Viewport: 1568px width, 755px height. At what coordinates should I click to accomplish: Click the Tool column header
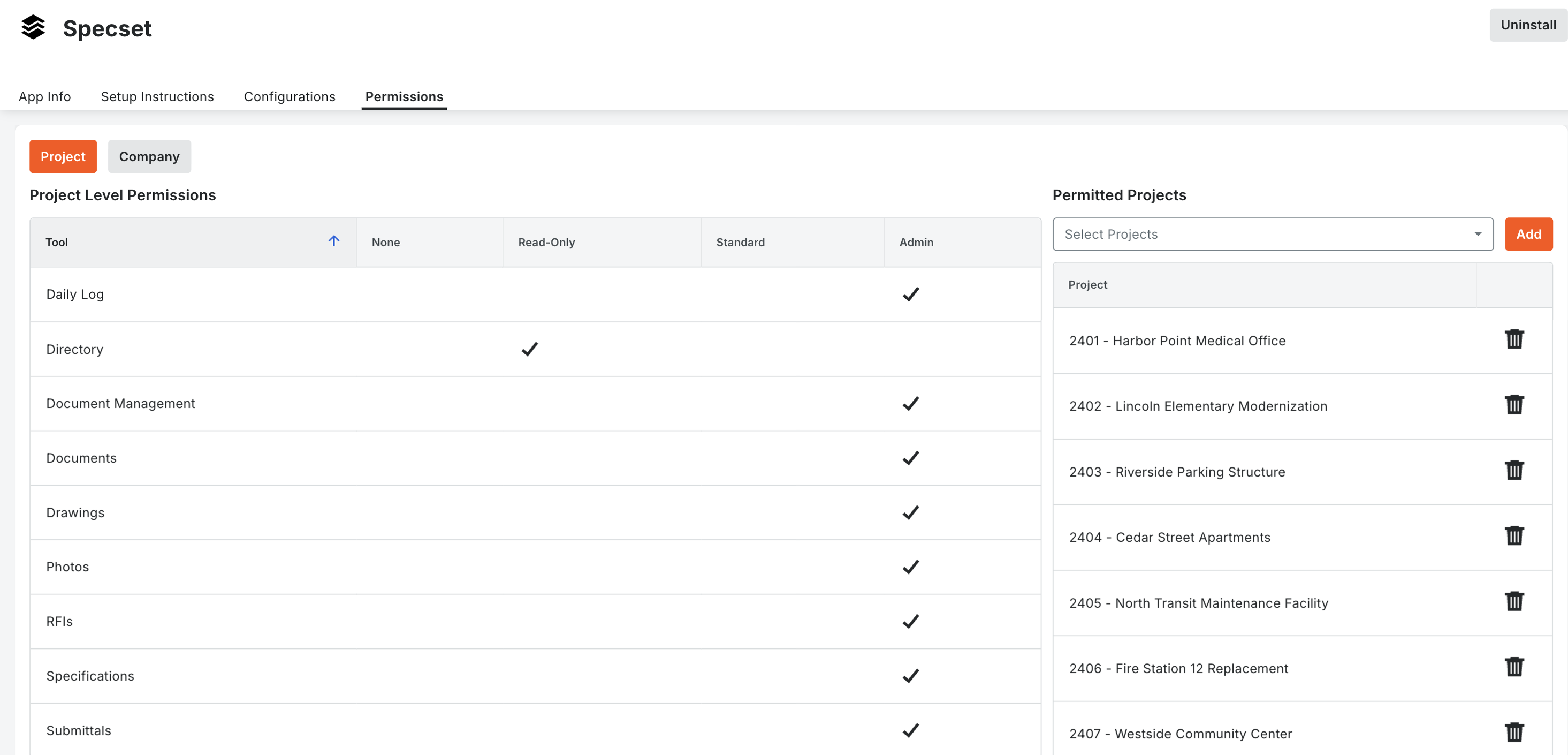point(192,243)
